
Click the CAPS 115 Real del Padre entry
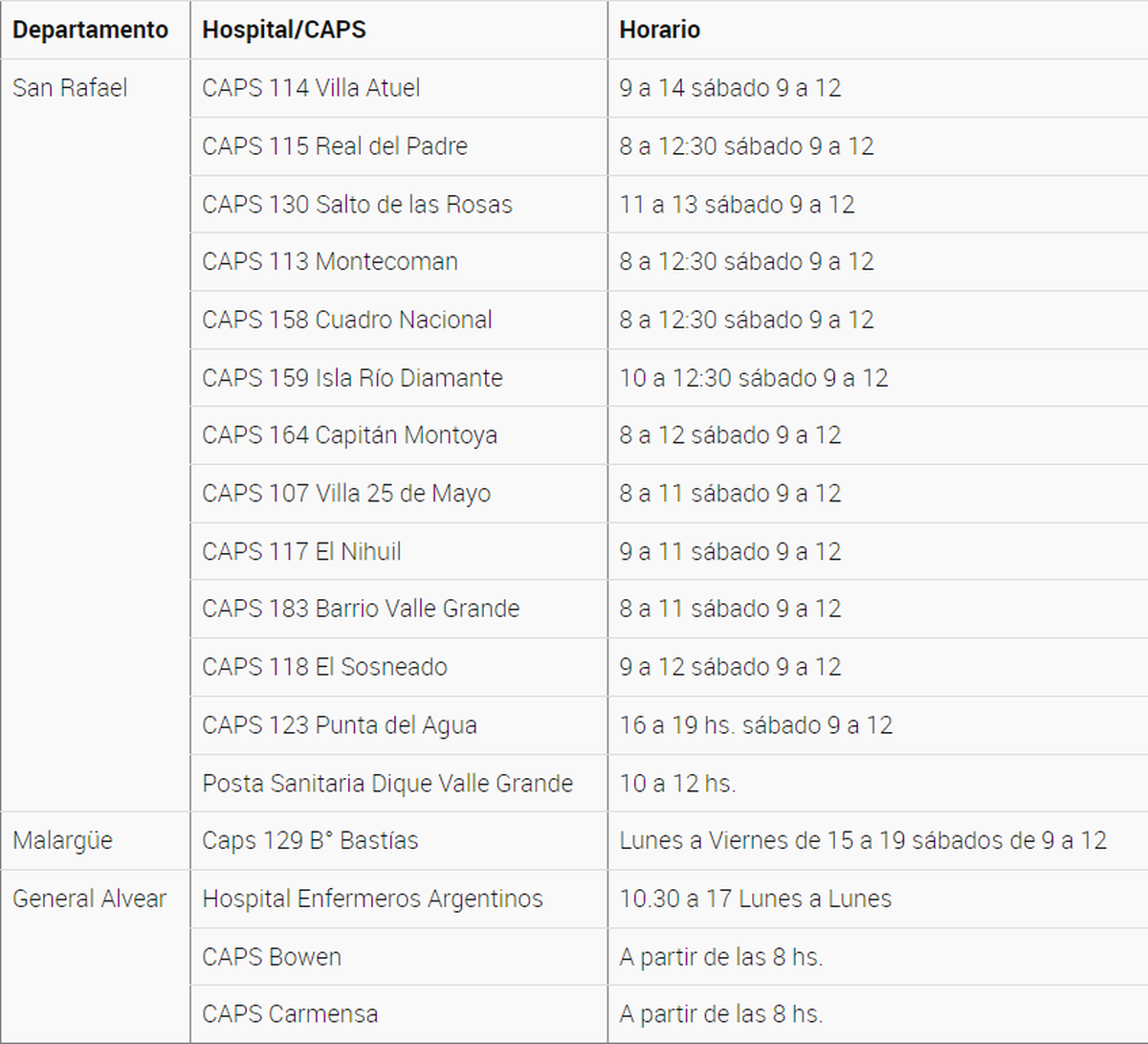tap(335, 146)
